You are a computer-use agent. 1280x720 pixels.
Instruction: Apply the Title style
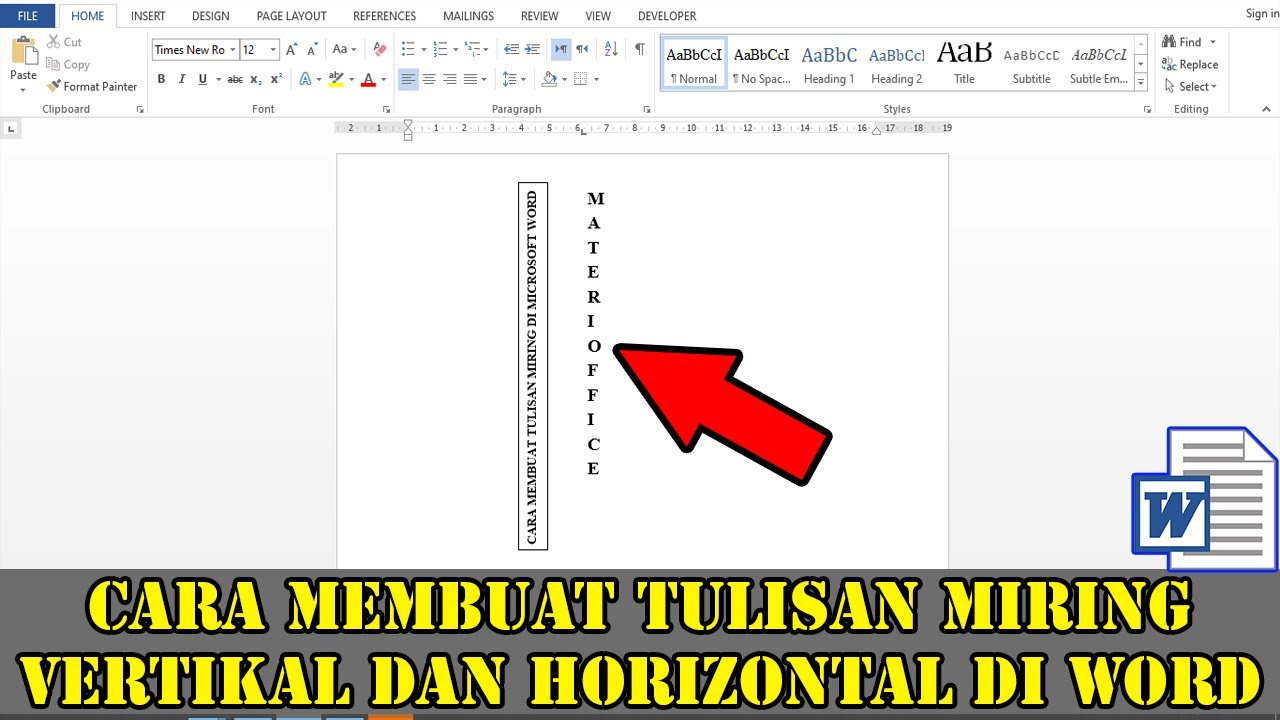tap(964, 63)
